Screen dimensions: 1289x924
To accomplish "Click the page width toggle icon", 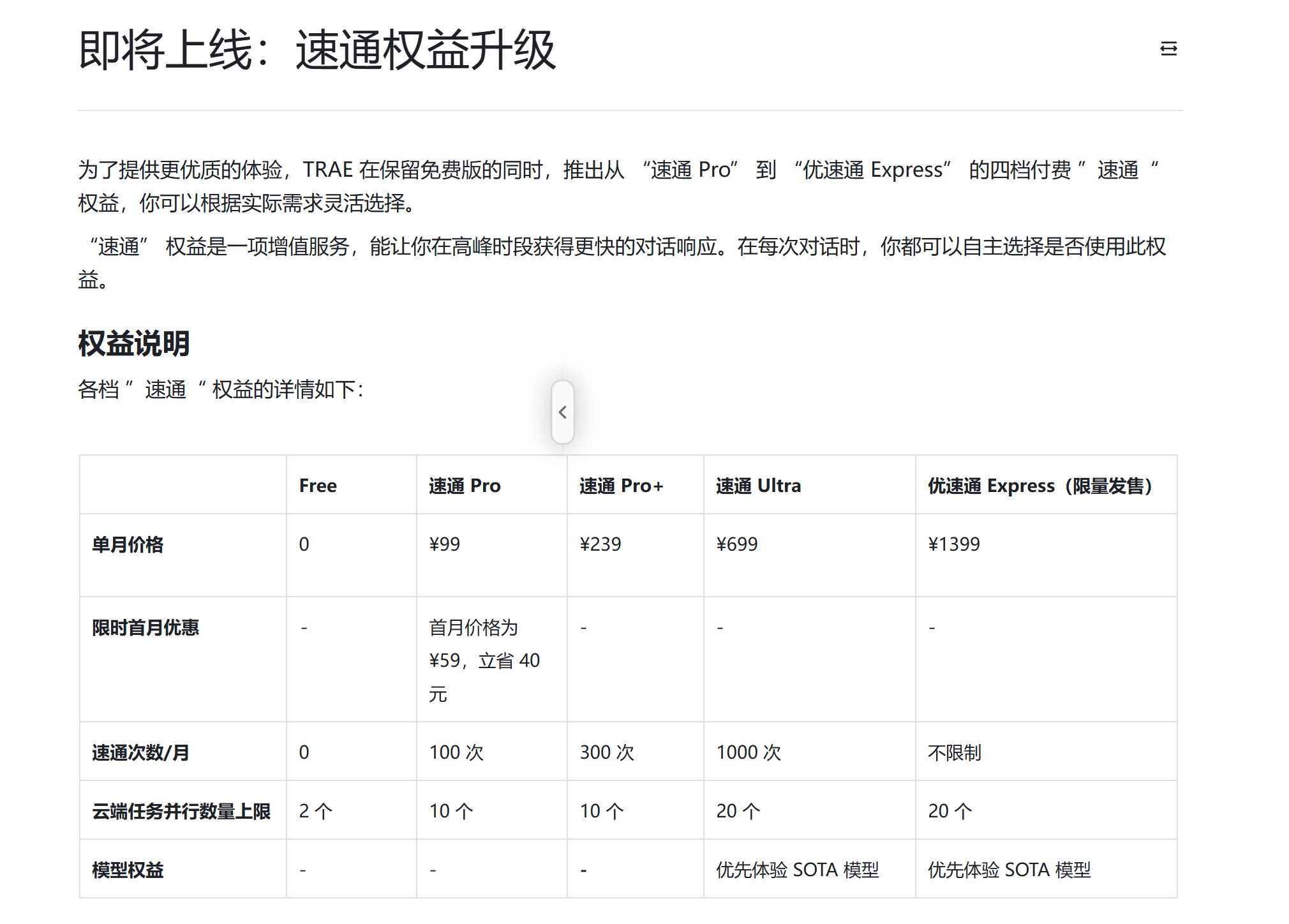I will pyautogui.click(x=1168, y=48).
